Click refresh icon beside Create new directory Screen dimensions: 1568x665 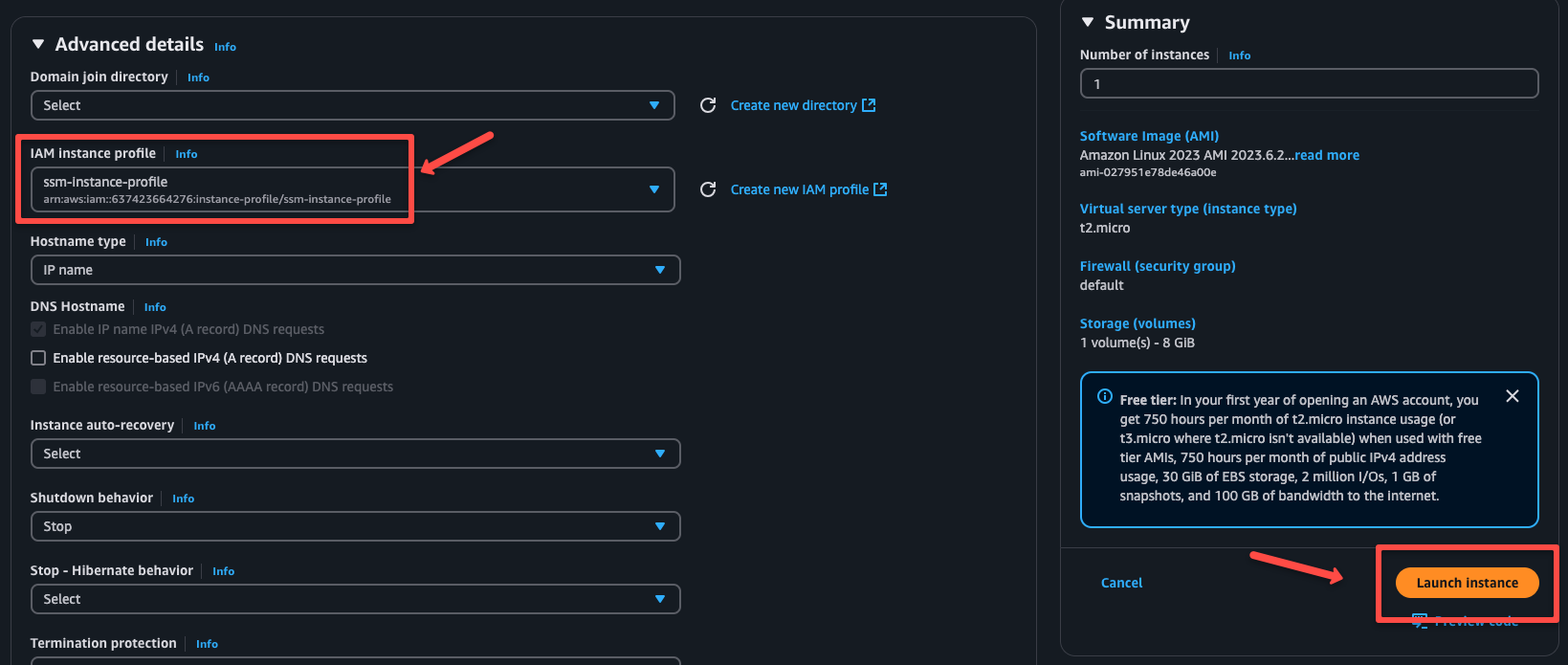click(x=708, y=105)
